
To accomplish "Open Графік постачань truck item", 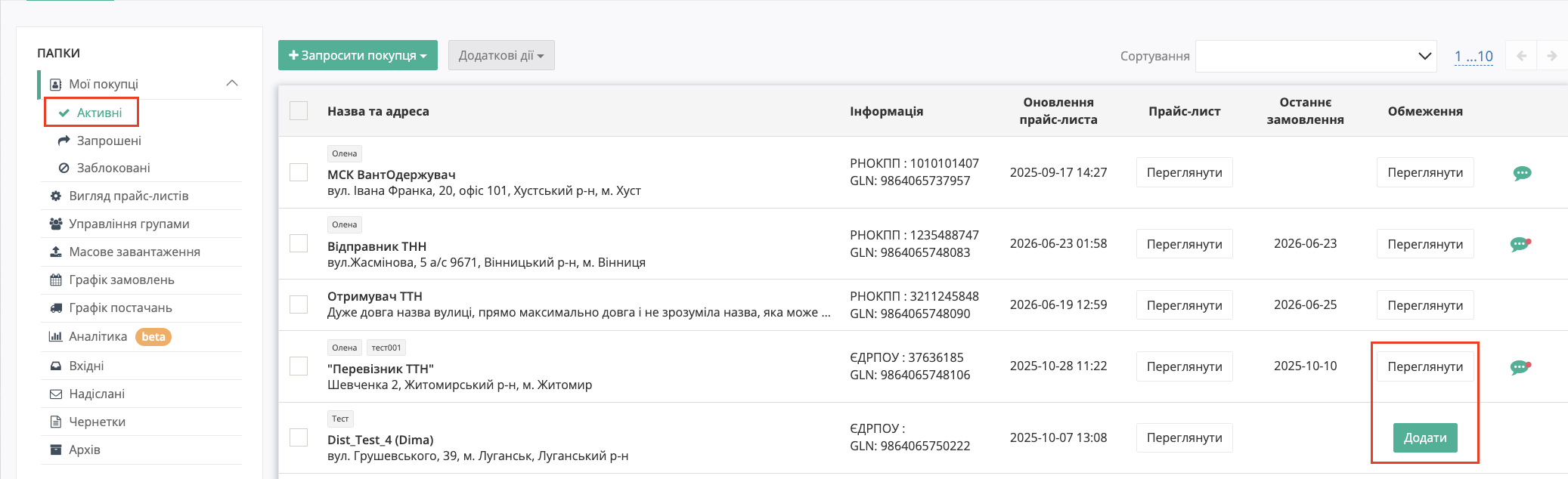I will tap(111, 307).
